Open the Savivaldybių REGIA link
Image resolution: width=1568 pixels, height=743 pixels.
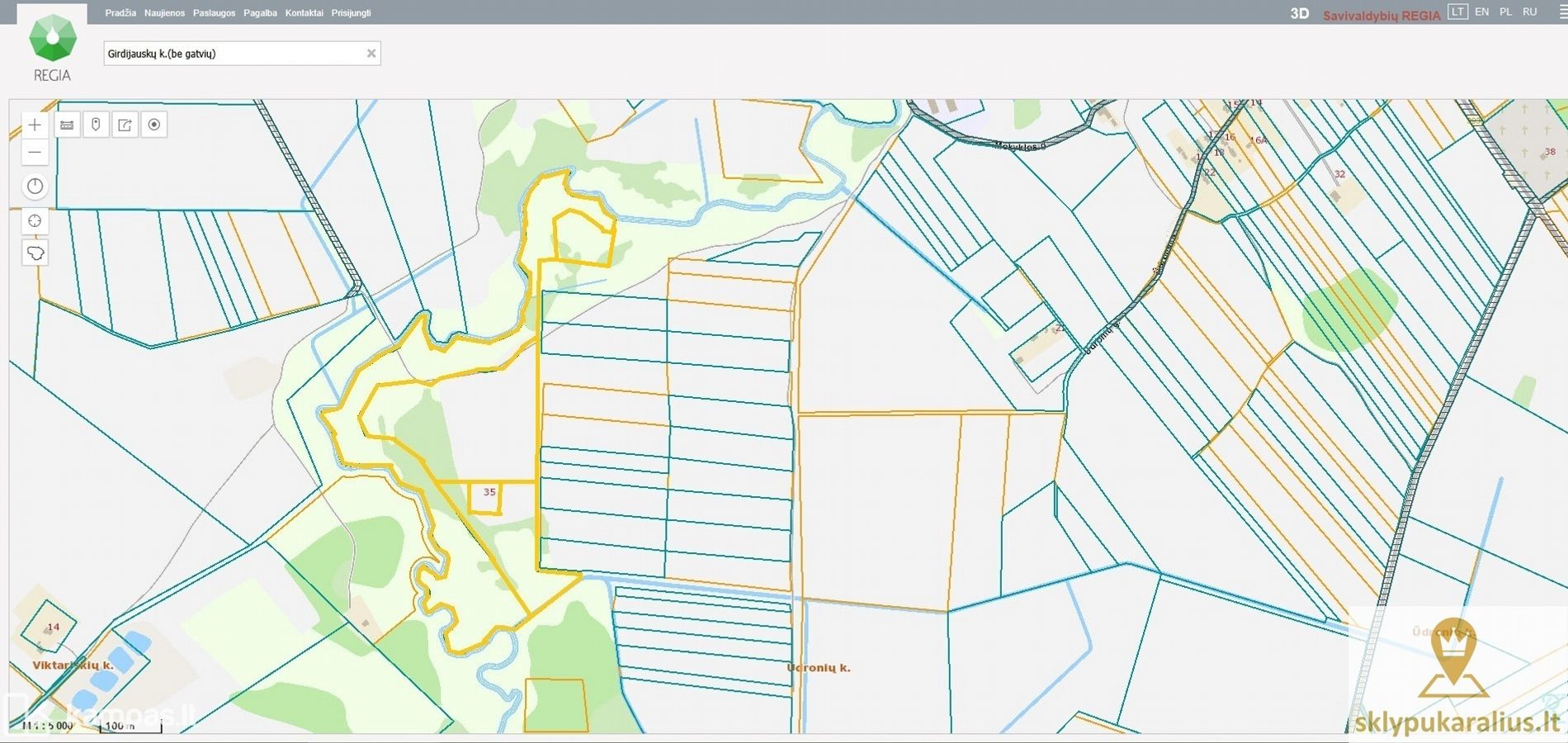(x=1381, y=16)
